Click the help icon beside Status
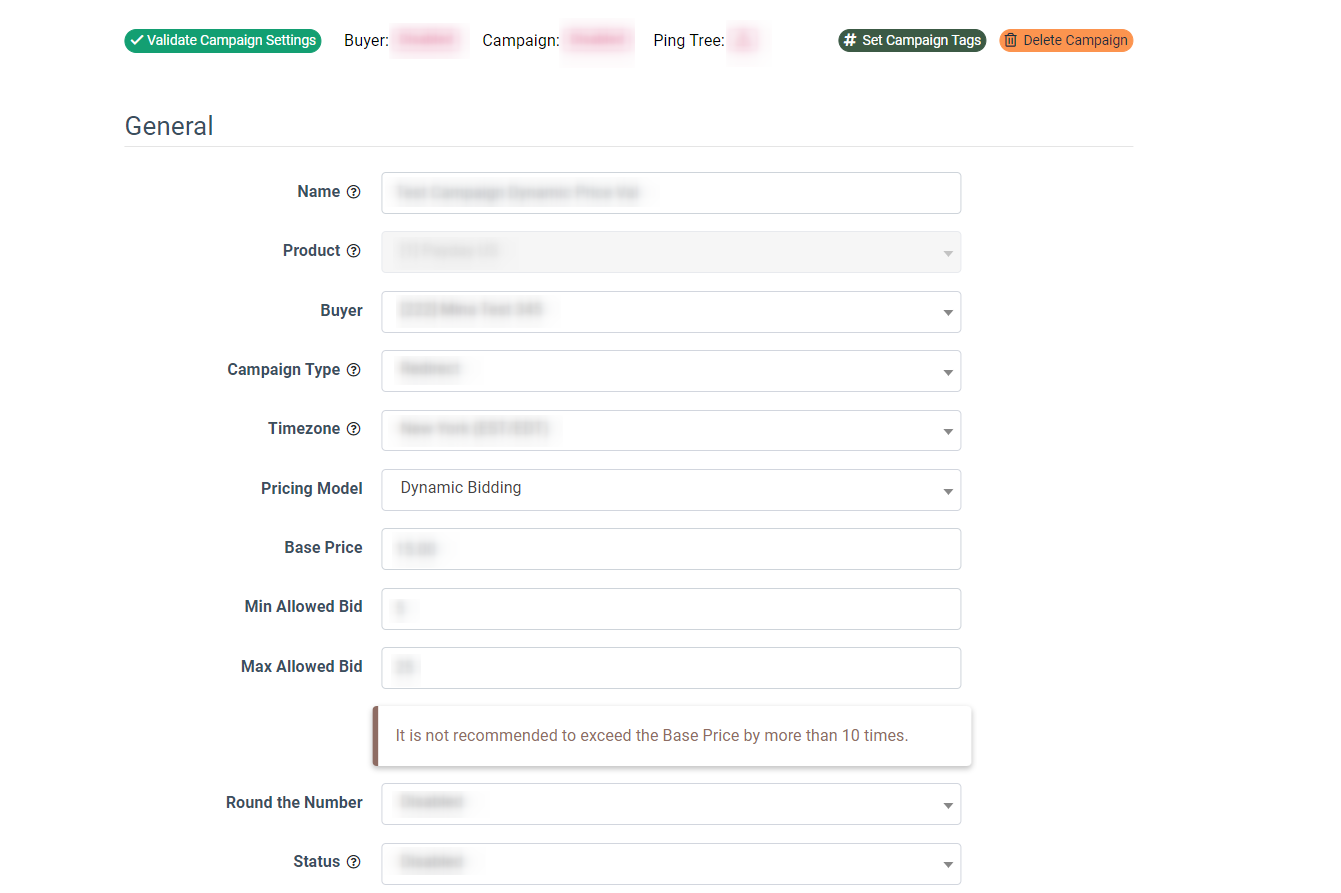Screen dimensions: 1341x893 pyautogui.click(x=353, y=862)
